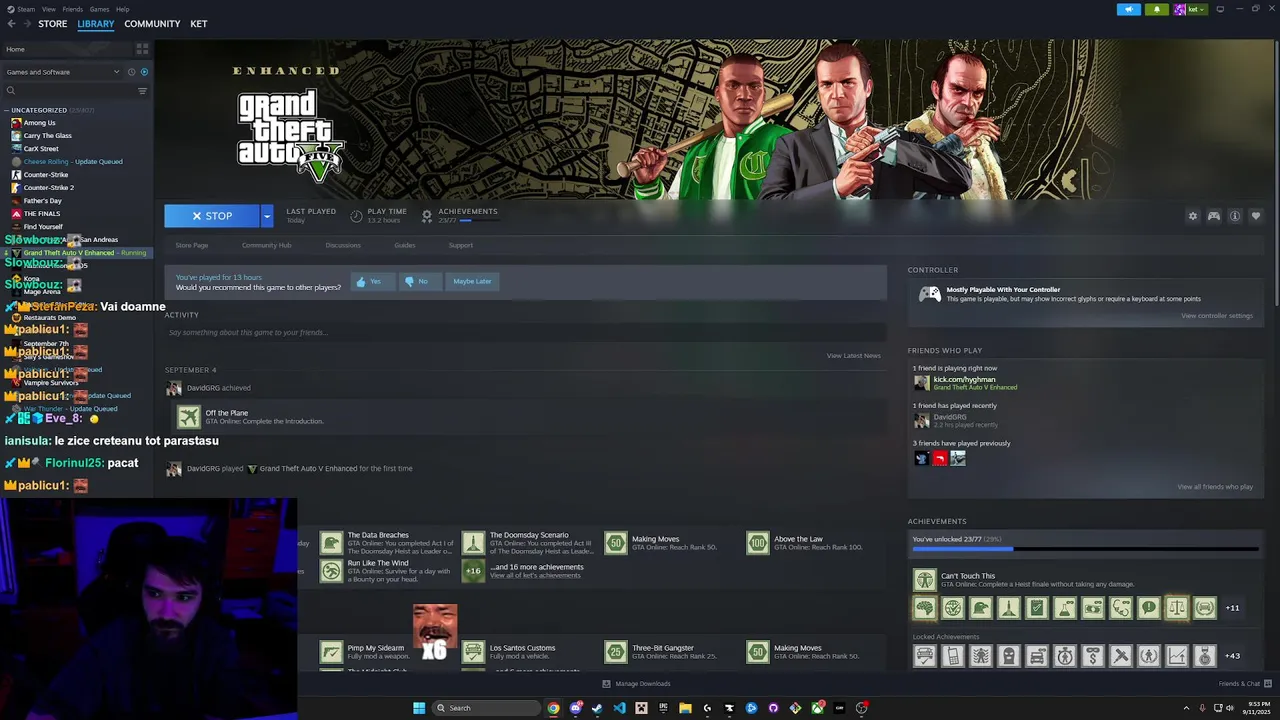The height and width of the screenshot is (720, 1280).
Task: Open Big Picture mode monitor icon
Action: (x=1220, y=9)
